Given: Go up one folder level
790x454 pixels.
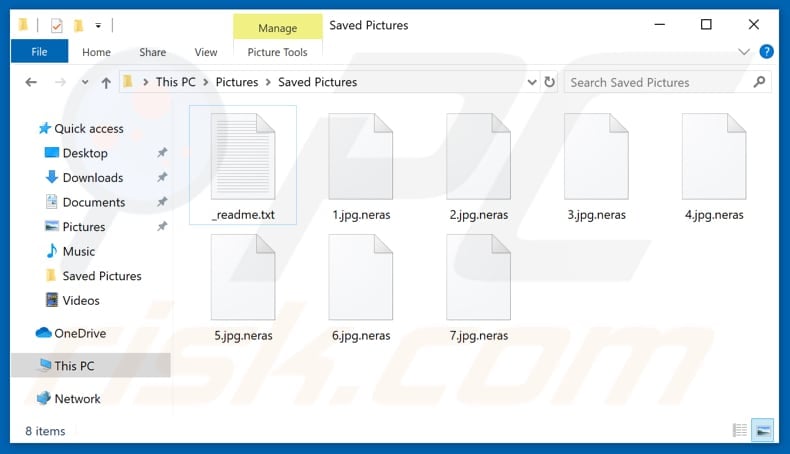Looking at the screenshot, I should pos(106,83).
